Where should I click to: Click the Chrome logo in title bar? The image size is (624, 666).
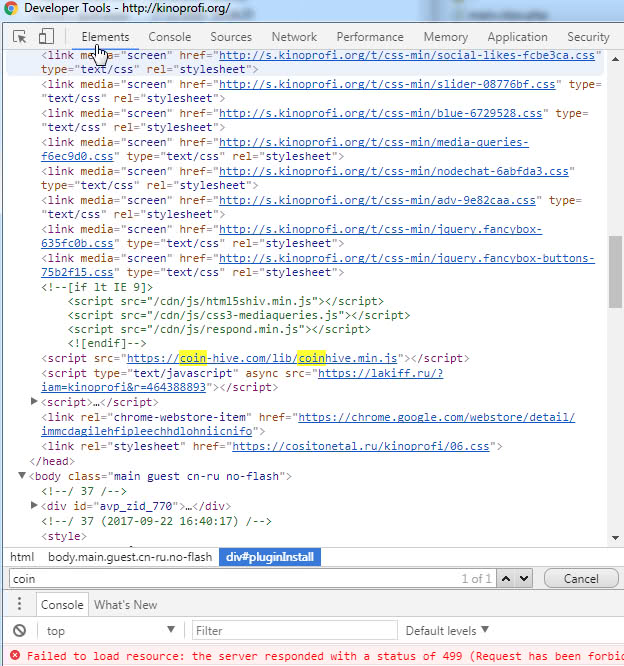[x=10, y=8]
